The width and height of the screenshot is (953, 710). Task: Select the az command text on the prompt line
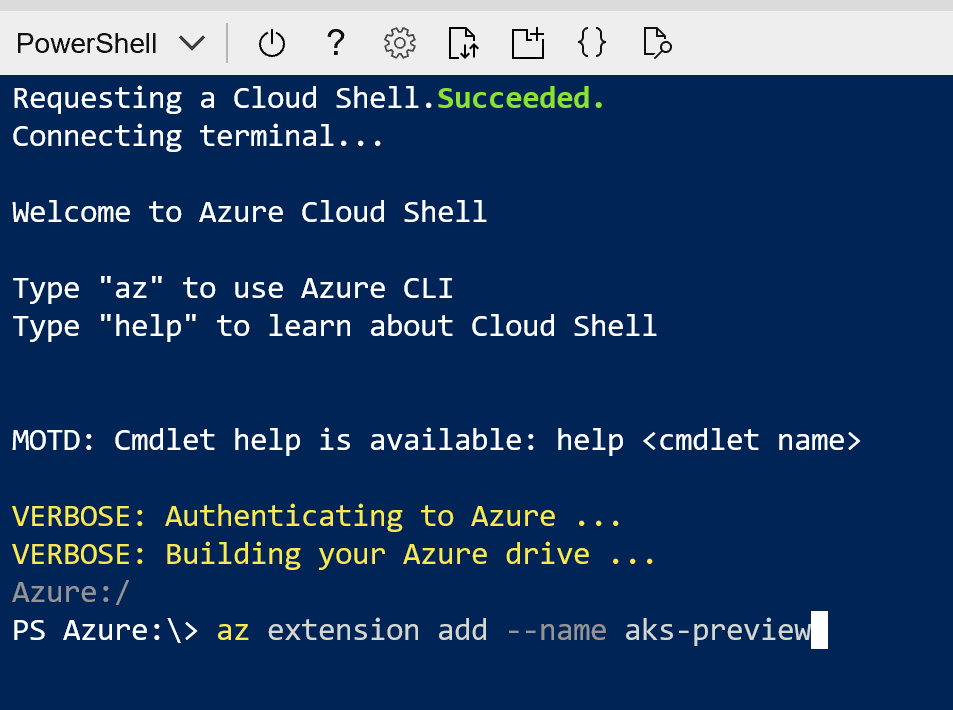tap(231, 630)
